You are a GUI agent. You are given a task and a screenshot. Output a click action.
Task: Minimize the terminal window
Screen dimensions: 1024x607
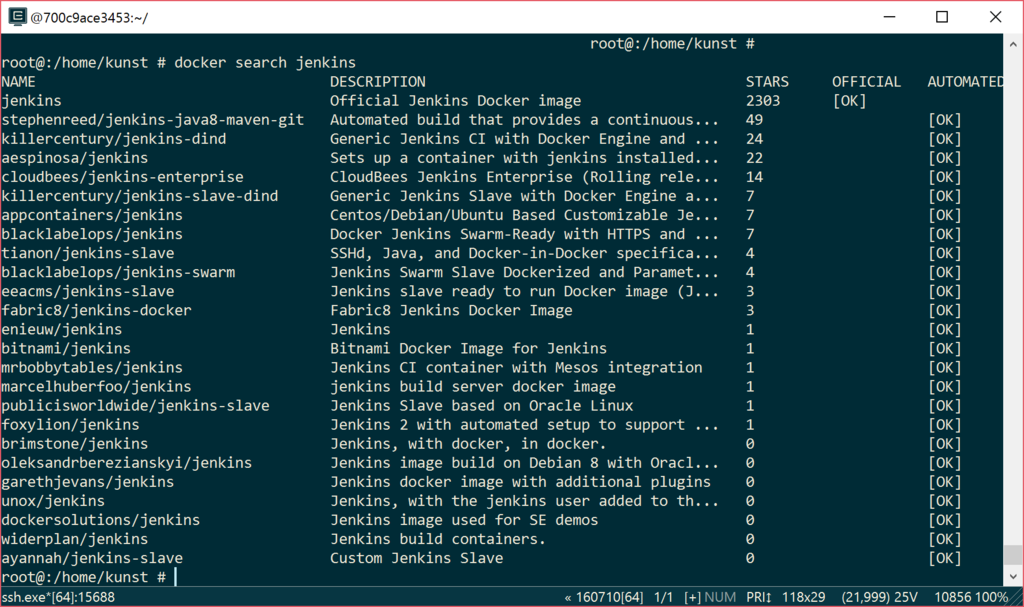[x=889, y=17]
